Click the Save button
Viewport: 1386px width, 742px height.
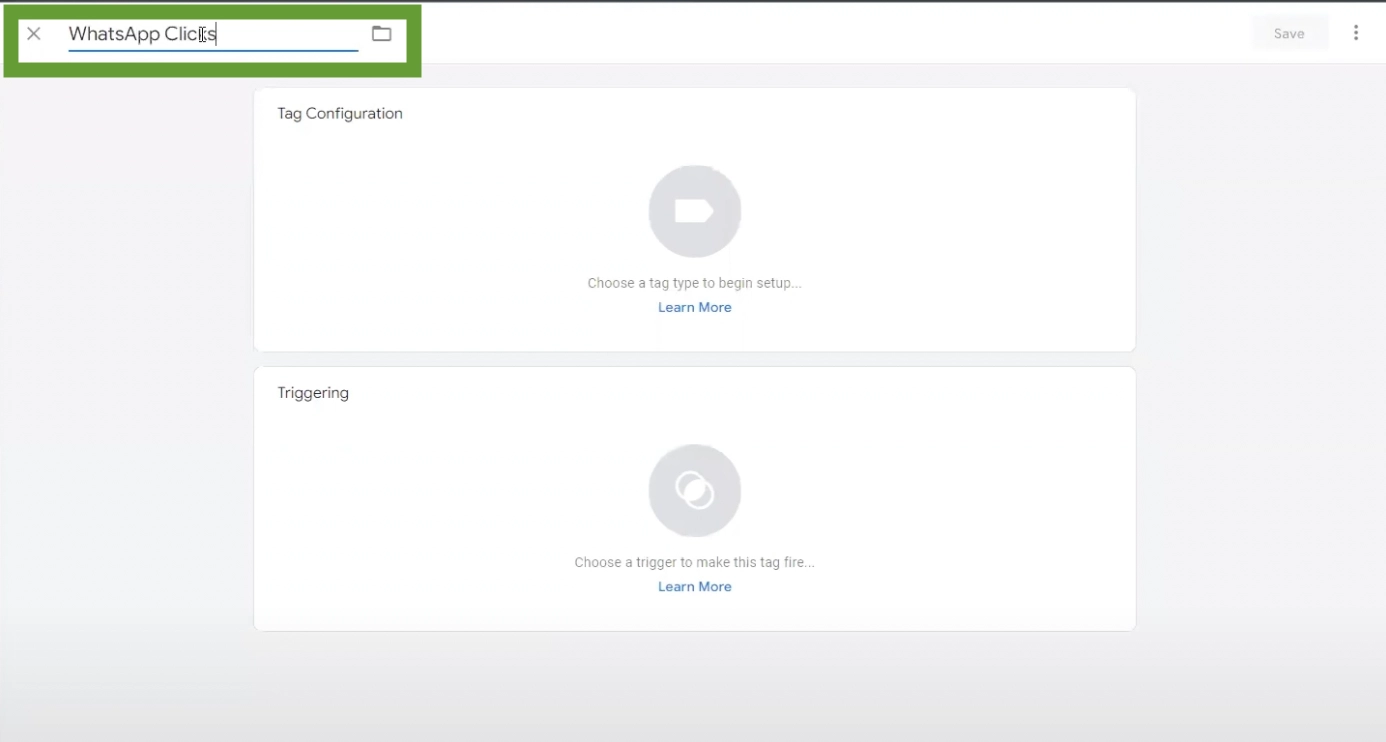(x=1289, y=34)
